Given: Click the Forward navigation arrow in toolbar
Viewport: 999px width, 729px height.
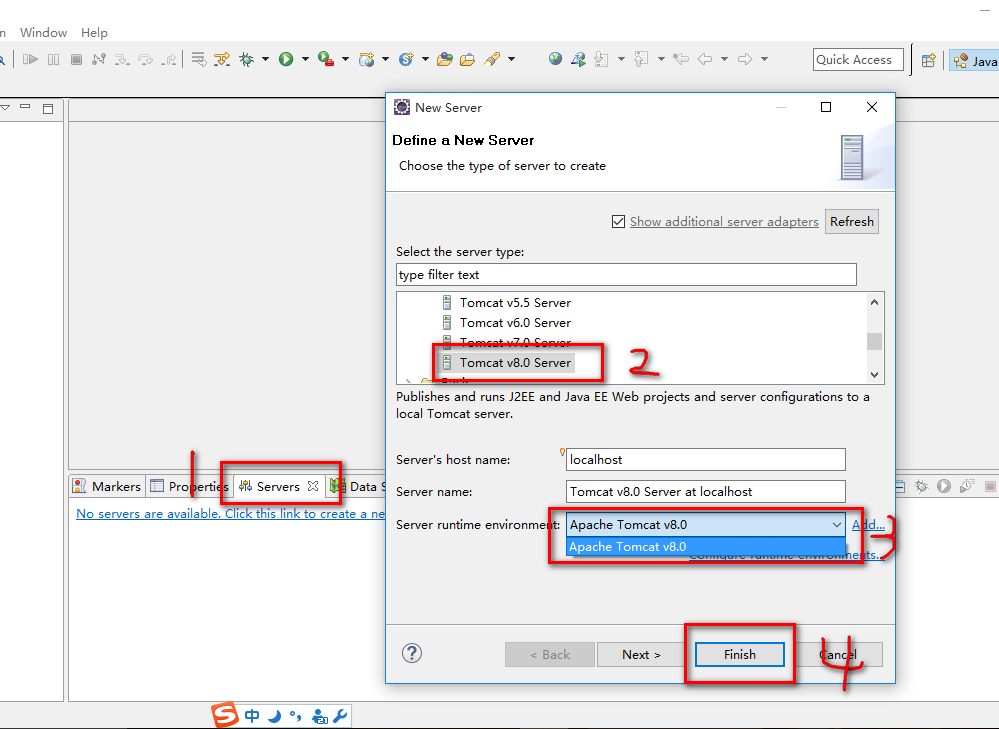Looking at the screenshot, I should tap(745, 59).
